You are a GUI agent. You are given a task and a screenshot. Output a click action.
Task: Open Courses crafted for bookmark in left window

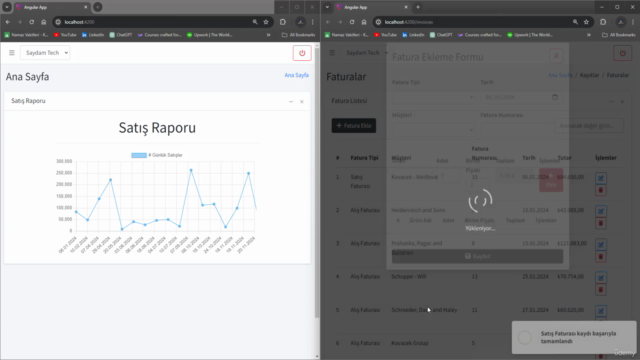click(159, 35)
